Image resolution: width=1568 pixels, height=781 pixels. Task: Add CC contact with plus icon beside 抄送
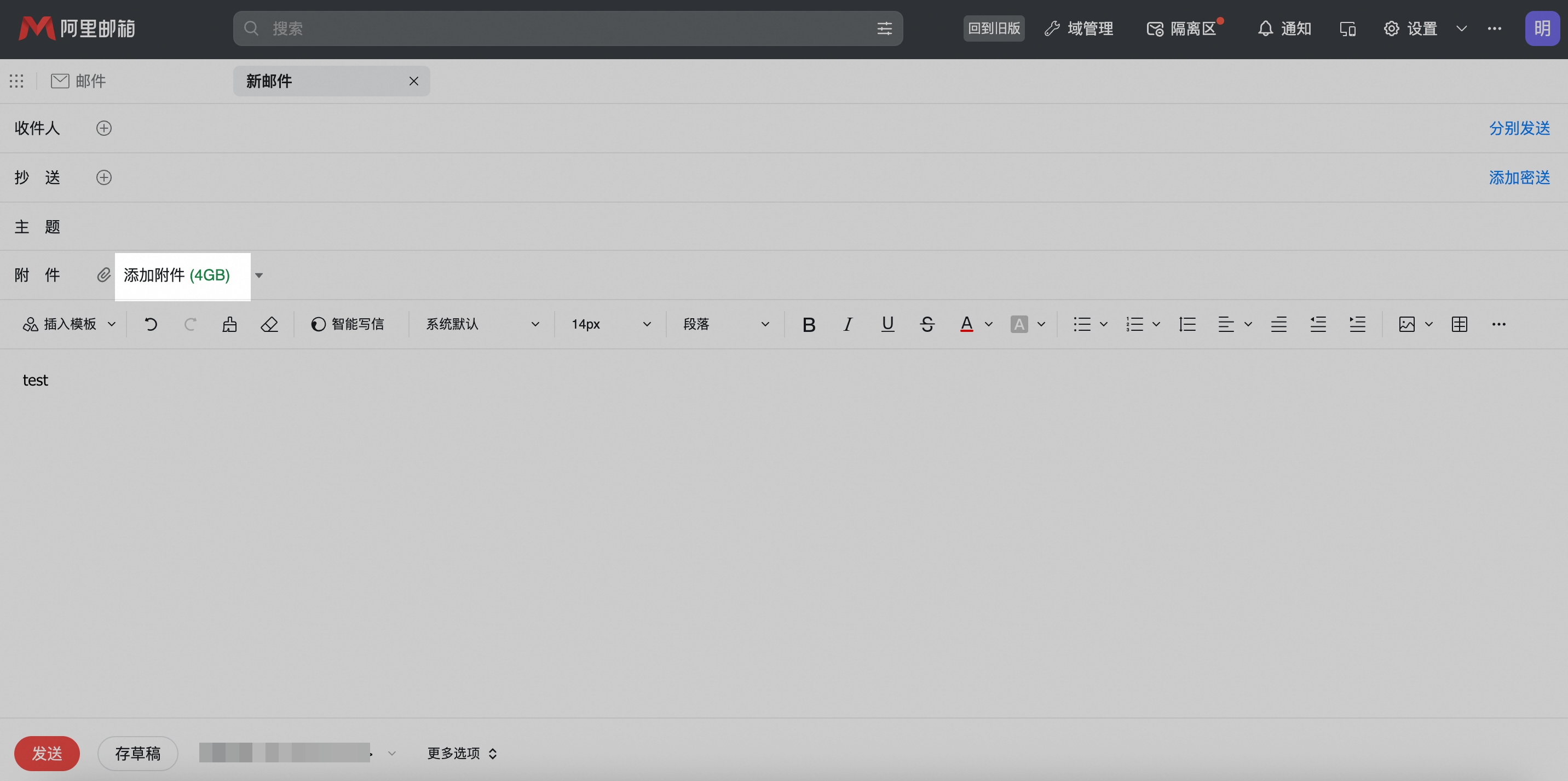pyautogui.click(x=104, y=178)
